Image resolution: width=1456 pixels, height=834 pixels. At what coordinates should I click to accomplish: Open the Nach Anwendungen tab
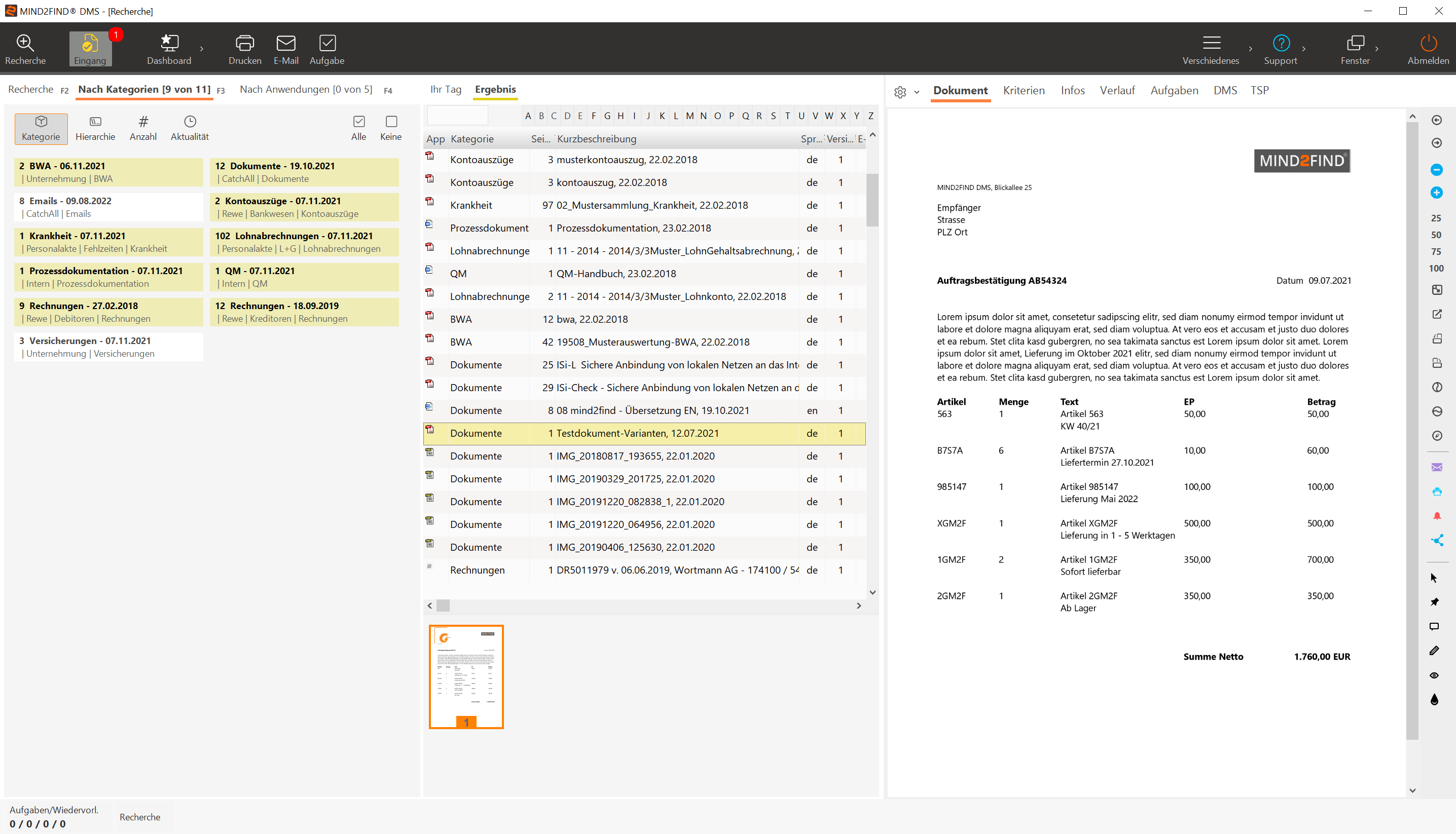click(306, 89)
